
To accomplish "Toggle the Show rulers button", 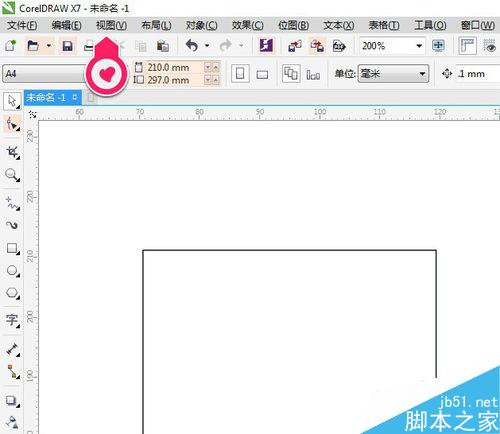I will [467, 46].
